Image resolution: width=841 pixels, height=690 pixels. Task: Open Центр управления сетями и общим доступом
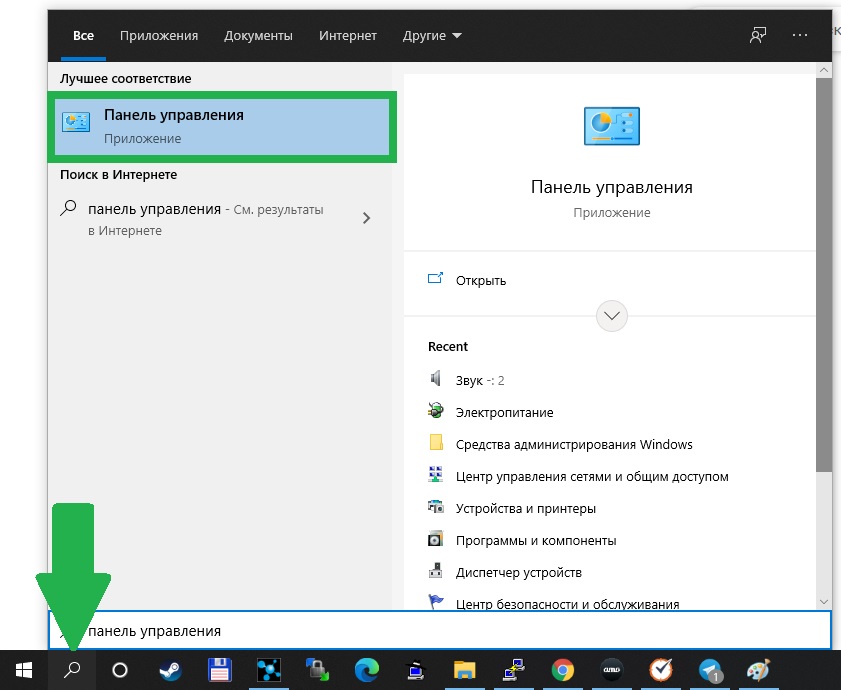592,476
